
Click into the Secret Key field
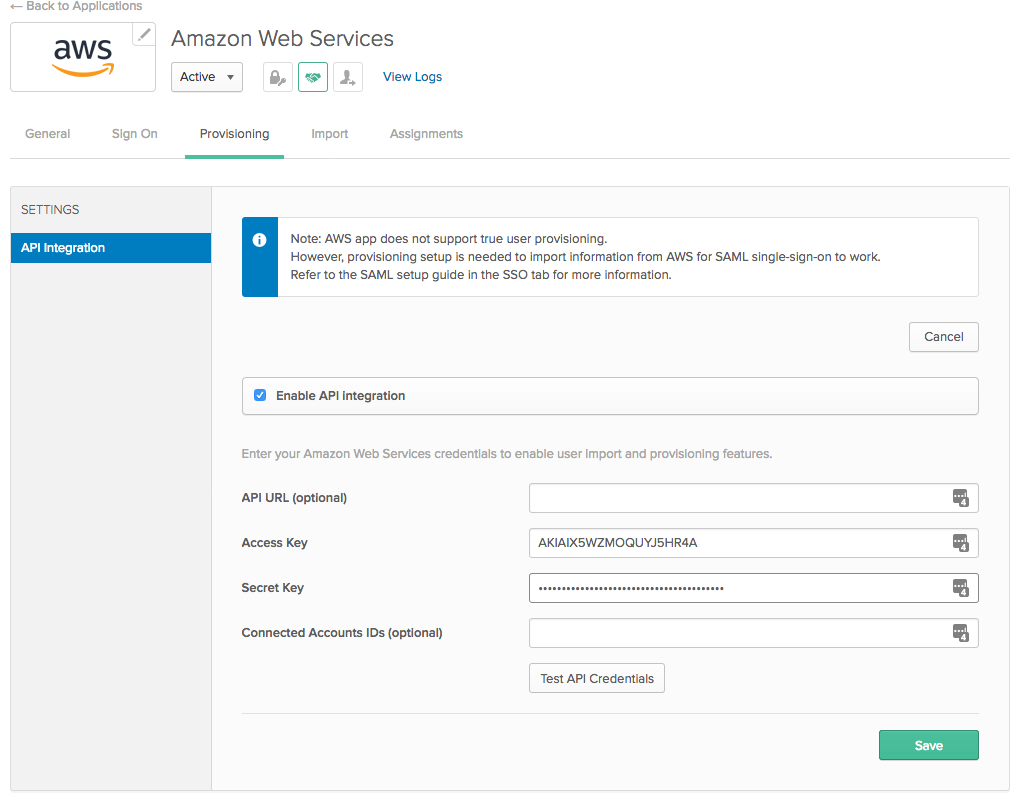pyautogui.click(x=753, y=588)
